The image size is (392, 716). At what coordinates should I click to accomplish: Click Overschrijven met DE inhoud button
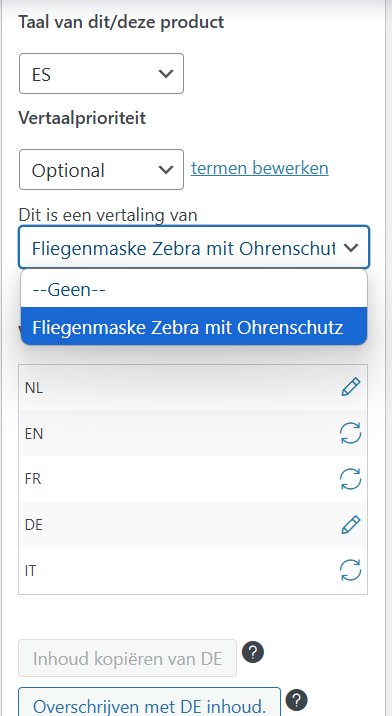(149, 703)
